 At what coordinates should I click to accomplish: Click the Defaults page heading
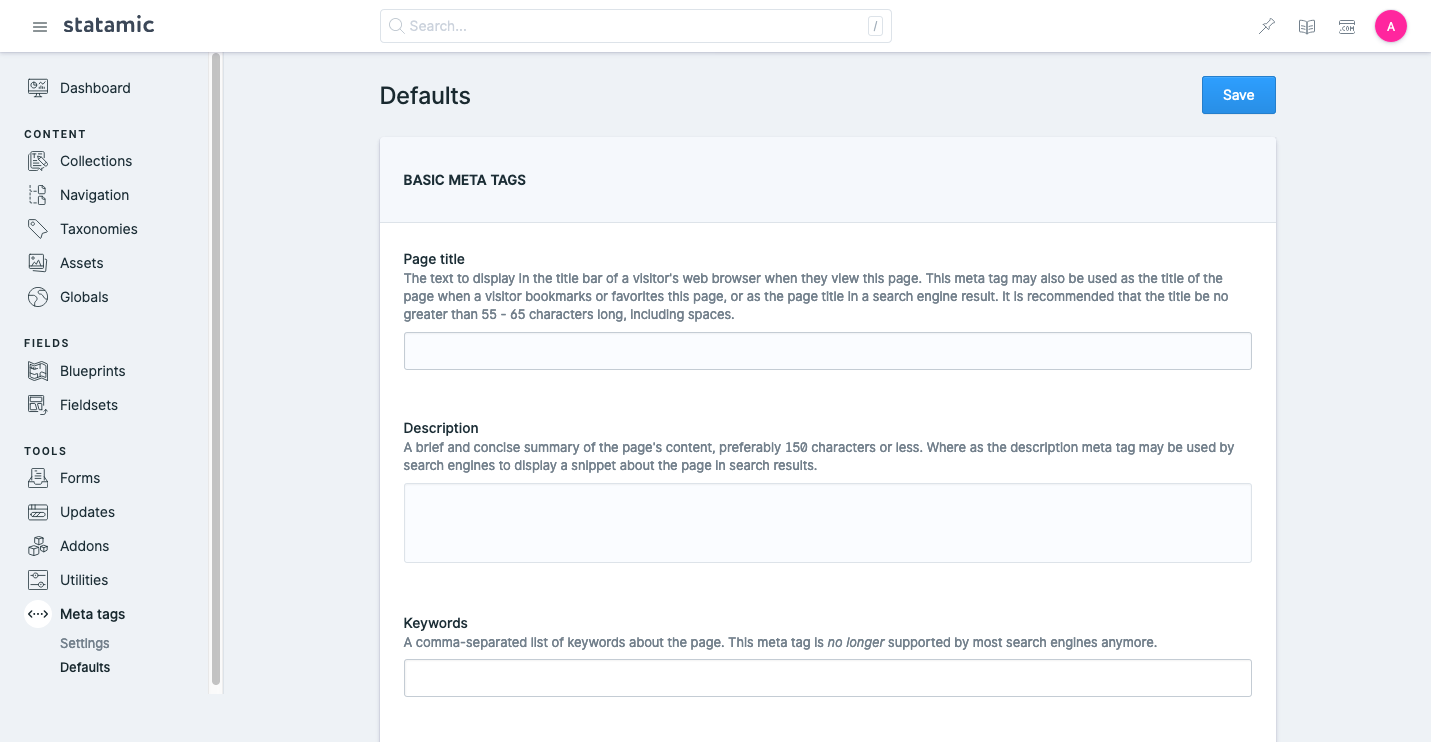(x=425, y=96)
